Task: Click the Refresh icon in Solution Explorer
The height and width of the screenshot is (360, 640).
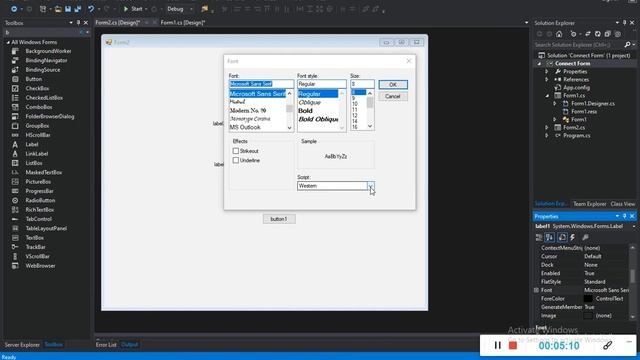Action: point(598,34)
